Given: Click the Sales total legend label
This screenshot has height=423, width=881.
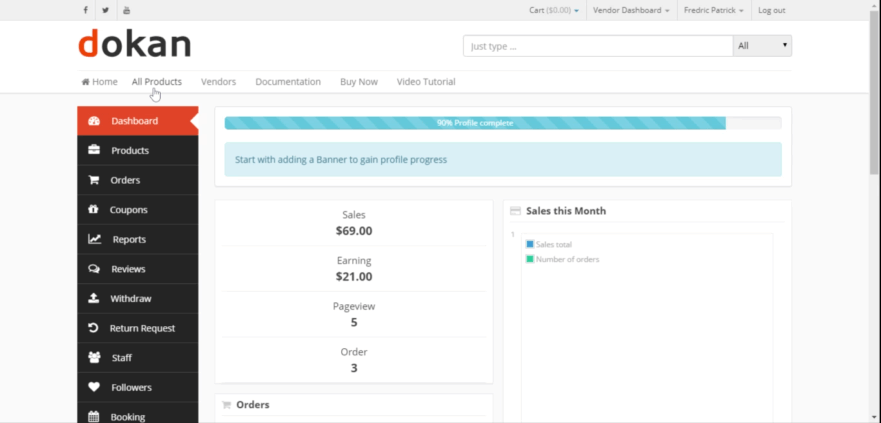Looking at the screenshot, I should (554, 244).
